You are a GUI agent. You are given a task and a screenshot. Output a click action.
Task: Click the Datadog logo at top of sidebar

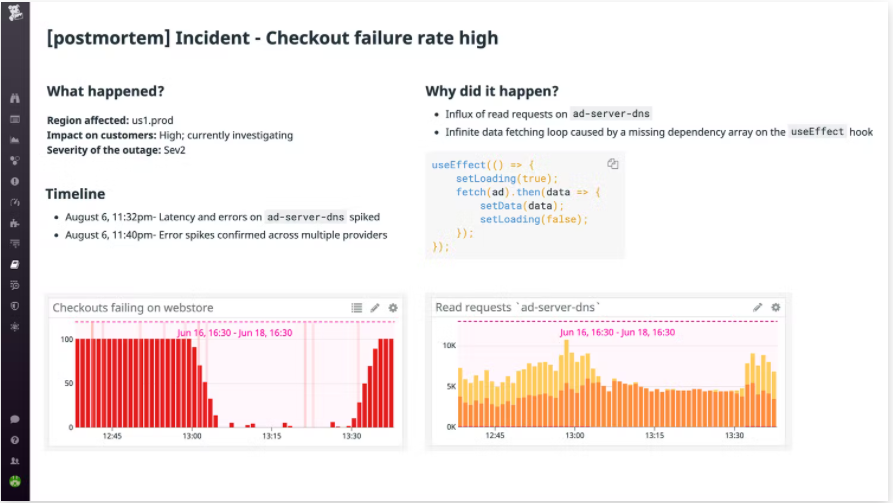point(15,13)
